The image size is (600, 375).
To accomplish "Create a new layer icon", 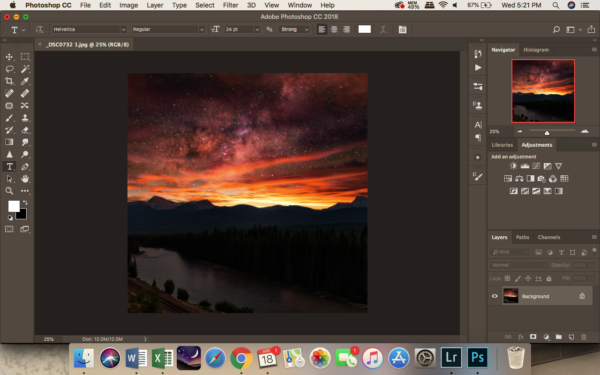I will pyautogui.click(x=571, y=337).
